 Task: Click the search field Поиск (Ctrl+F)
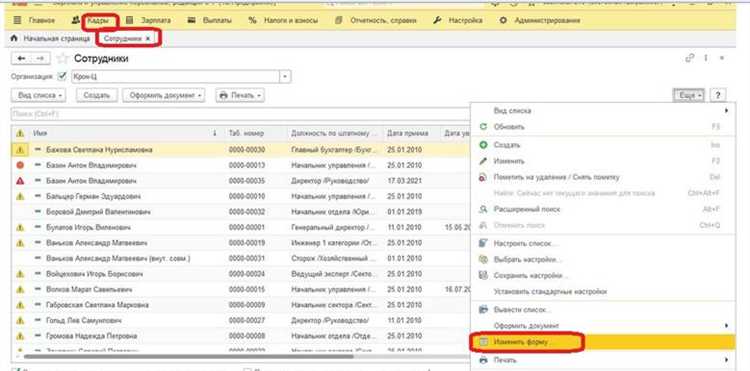point(241,114)
